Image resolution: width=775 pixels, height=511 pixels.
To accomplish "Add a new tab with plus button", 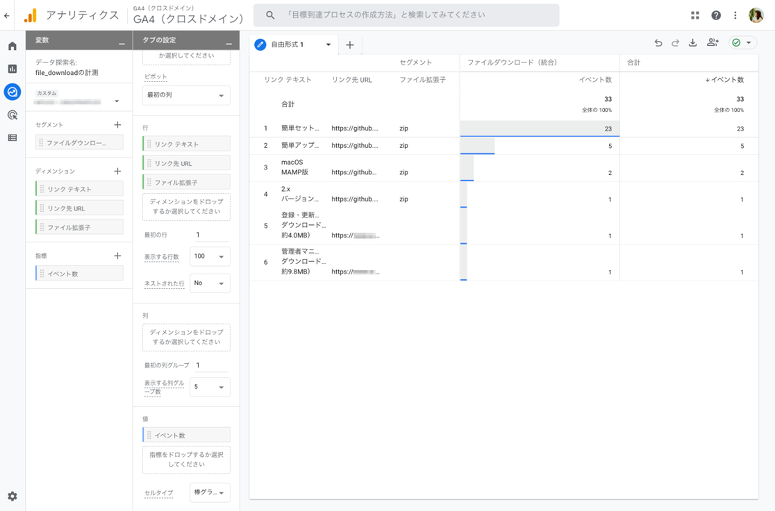I will point(350,45).
